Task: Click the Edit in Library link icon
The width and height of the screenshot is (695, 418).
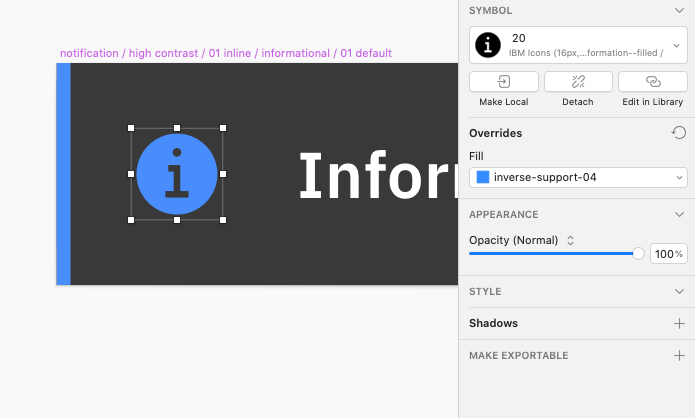Action: 653,82
